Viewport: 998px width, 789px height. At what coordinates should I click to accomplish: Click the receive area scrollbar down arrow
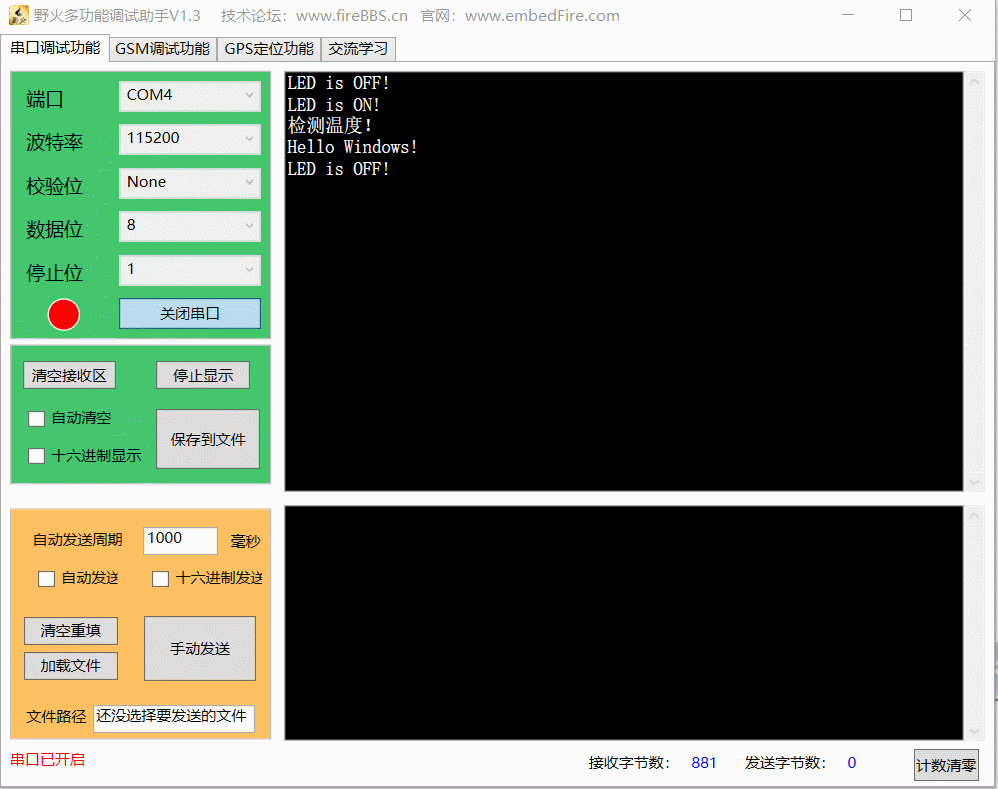(x=974, y=482)
